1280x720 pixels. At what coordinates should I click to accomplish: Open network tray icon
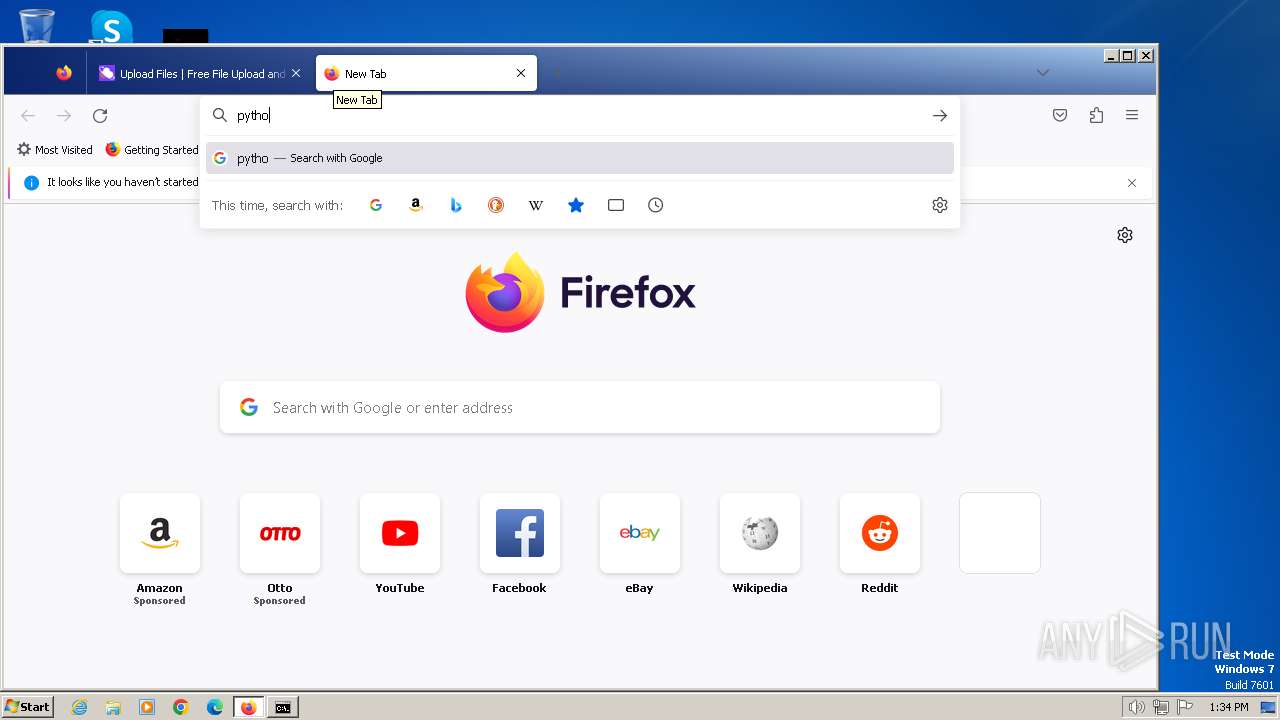click(x=1160, y=707)
